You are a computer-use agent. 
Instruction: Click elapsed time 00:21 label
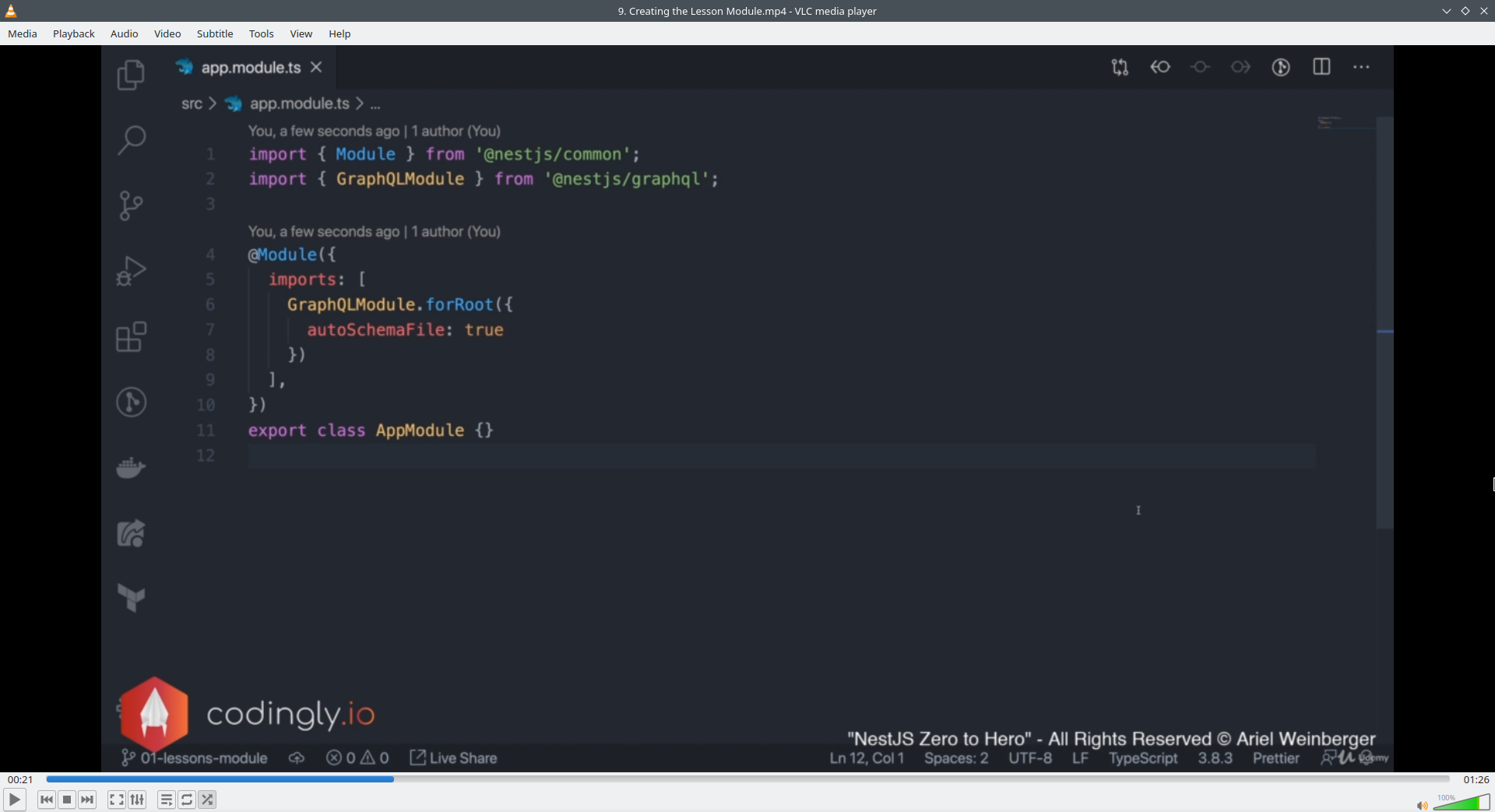tap(20, 779)
